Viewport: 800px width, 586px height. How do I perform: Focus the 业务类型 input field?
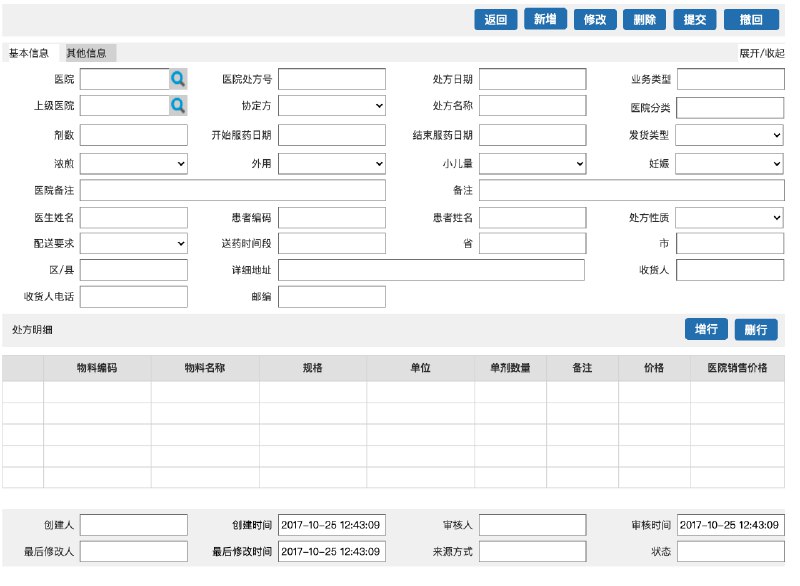point(731,79)
